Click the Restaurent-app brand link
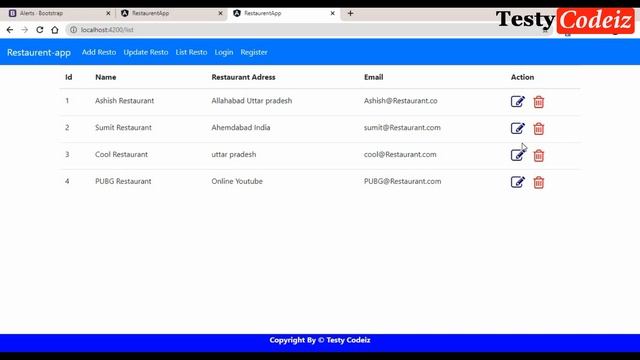 (x=39, y=52)
